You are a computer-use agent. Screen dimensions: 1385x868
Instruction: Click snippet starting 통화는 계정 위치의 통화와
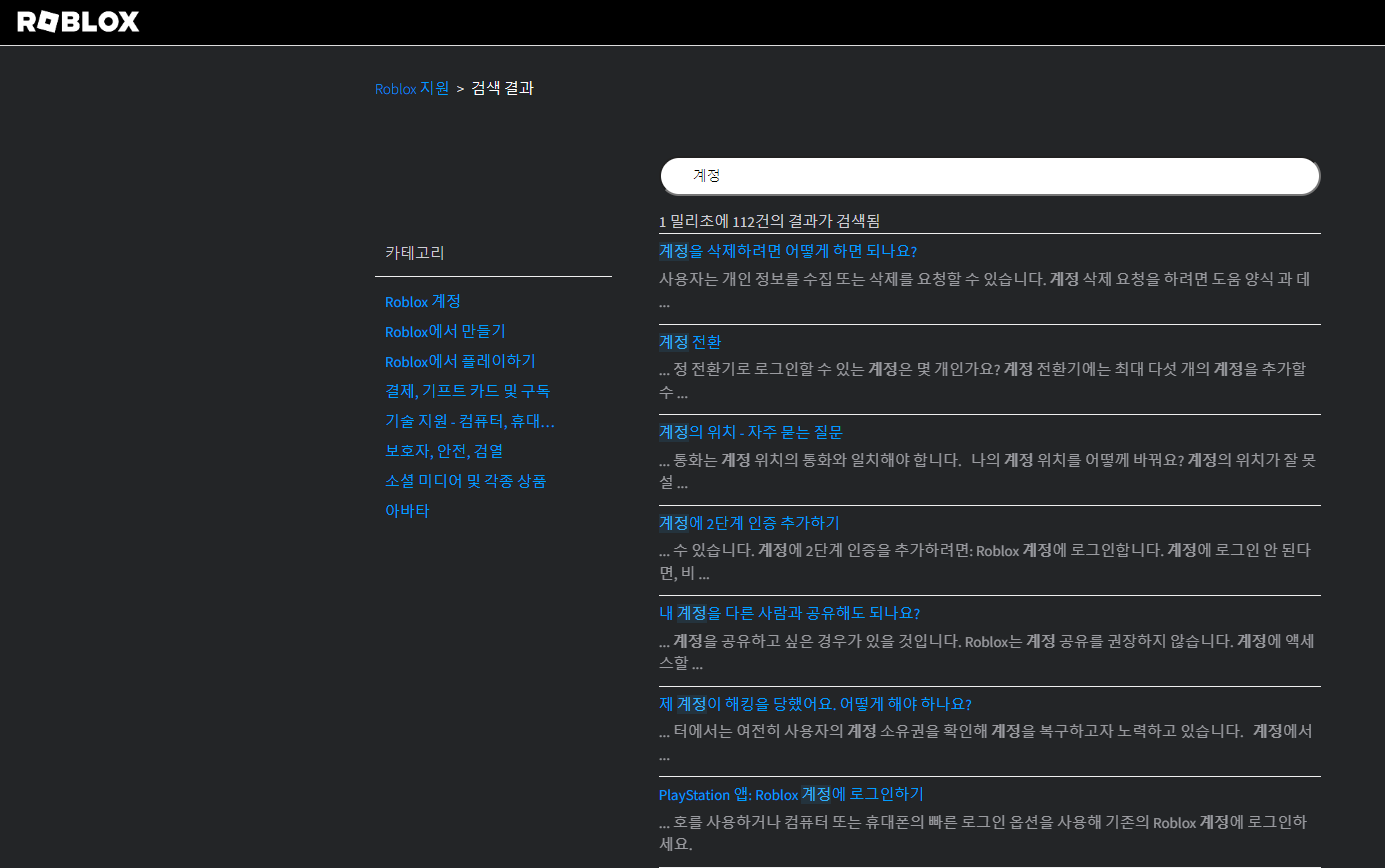click(988, 471)
